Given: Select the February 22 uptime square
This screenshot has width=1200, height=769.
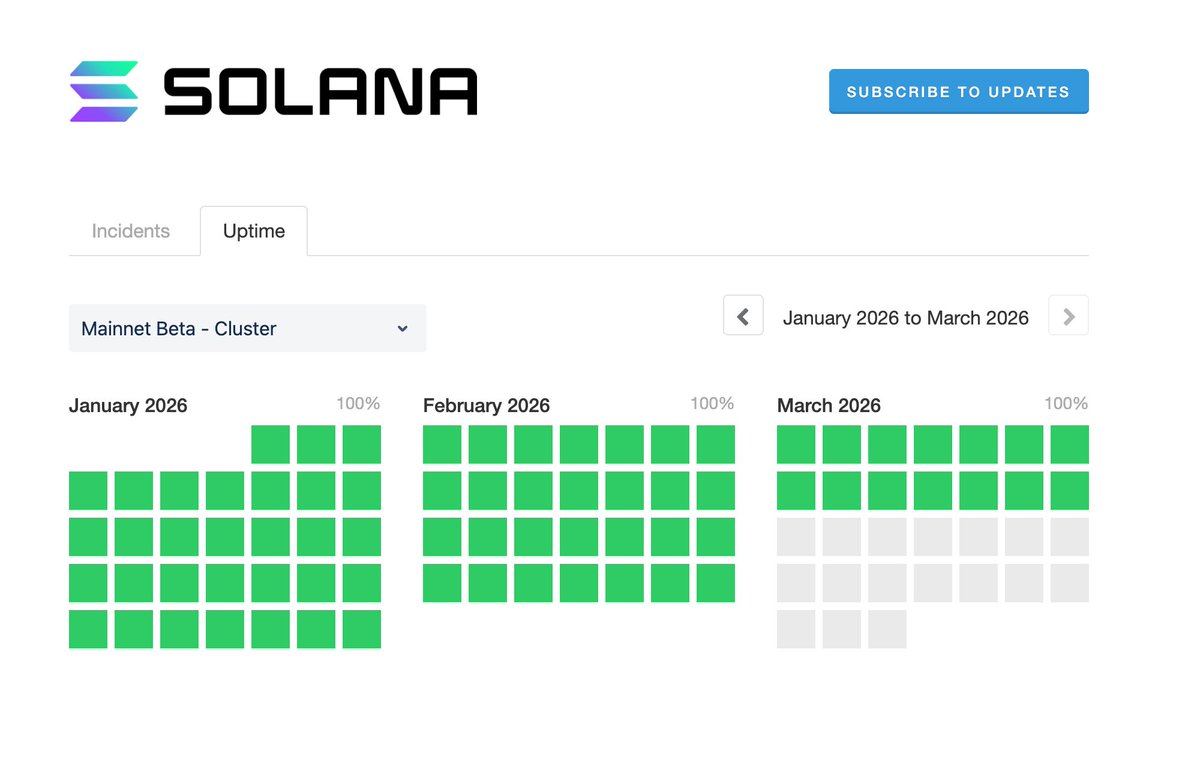Looking at the screenshot, I should coord(442,583).
